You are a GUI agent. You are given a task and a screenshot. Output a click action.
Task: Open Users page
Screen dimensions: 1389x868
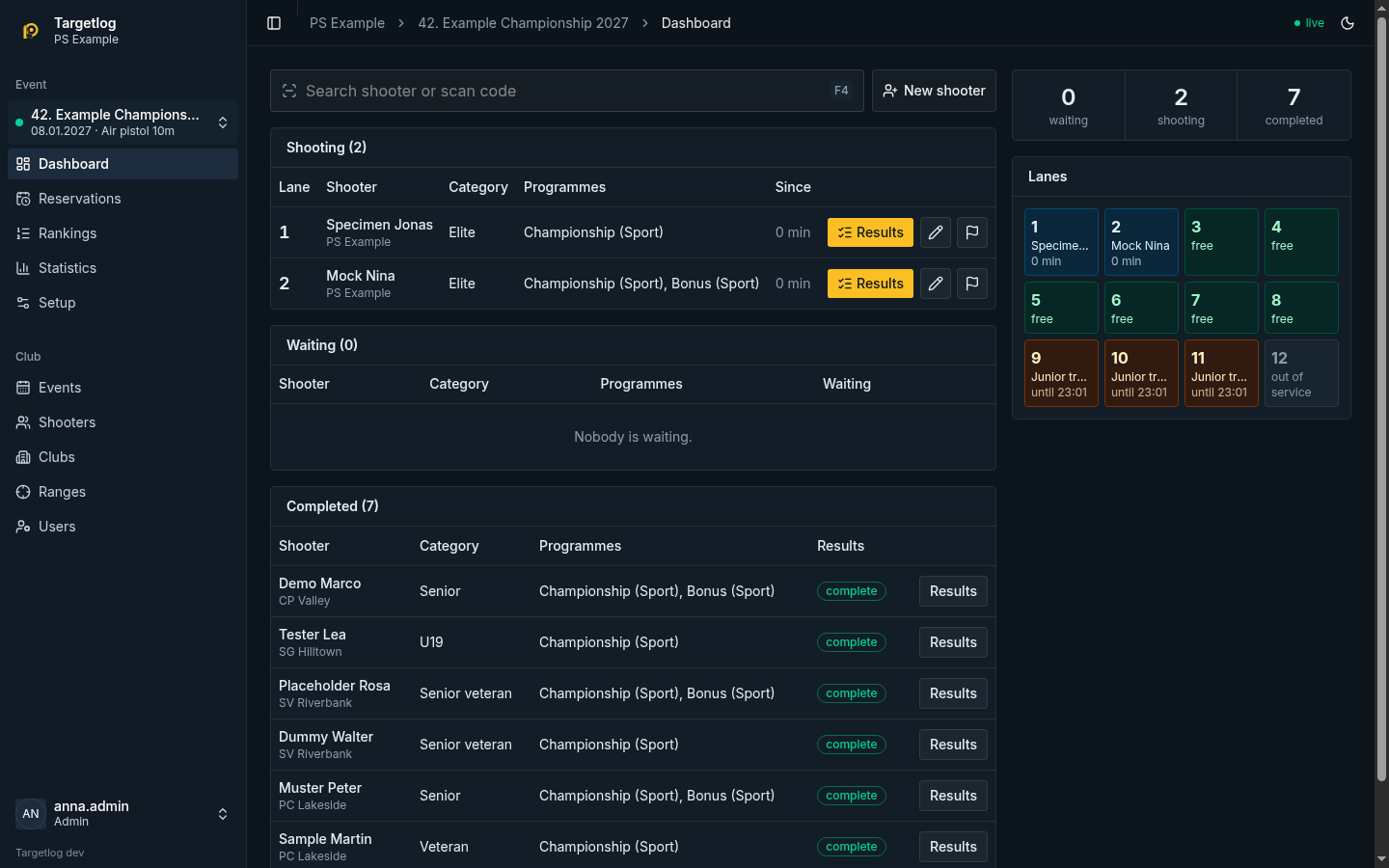tap(123, 527)
